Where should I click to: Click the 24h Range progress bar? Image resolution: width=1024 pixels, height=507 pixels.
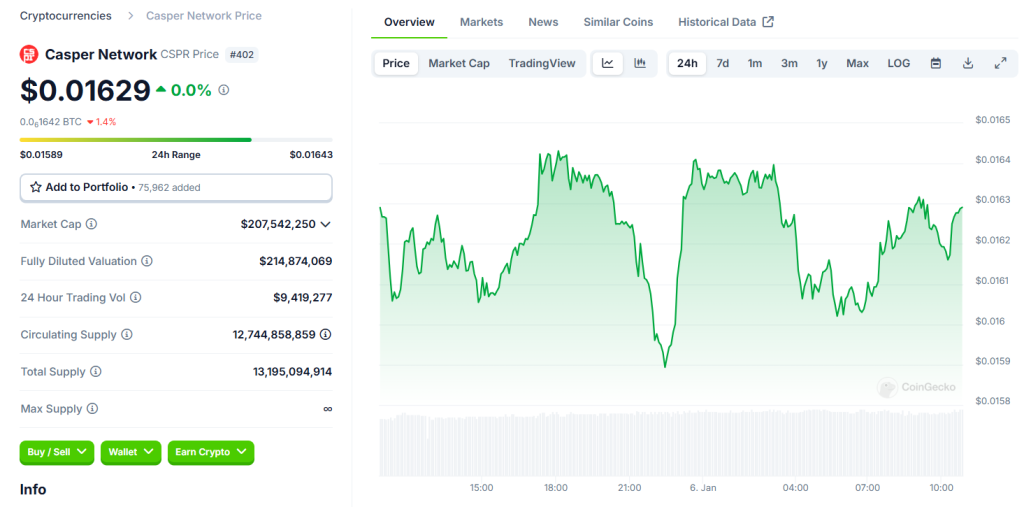[176, 140]
